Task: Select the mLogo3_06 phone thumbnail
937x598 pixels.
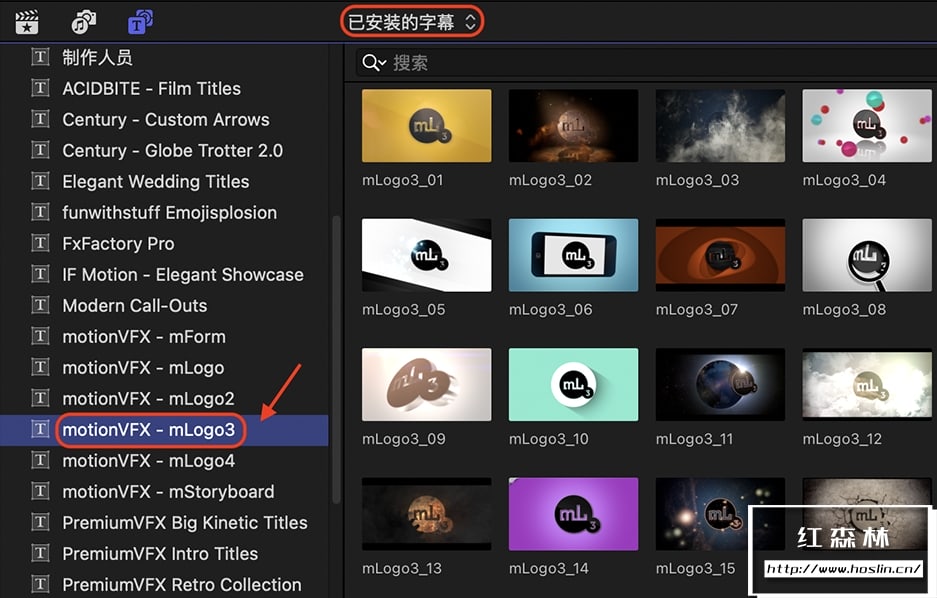Action: 574,255
